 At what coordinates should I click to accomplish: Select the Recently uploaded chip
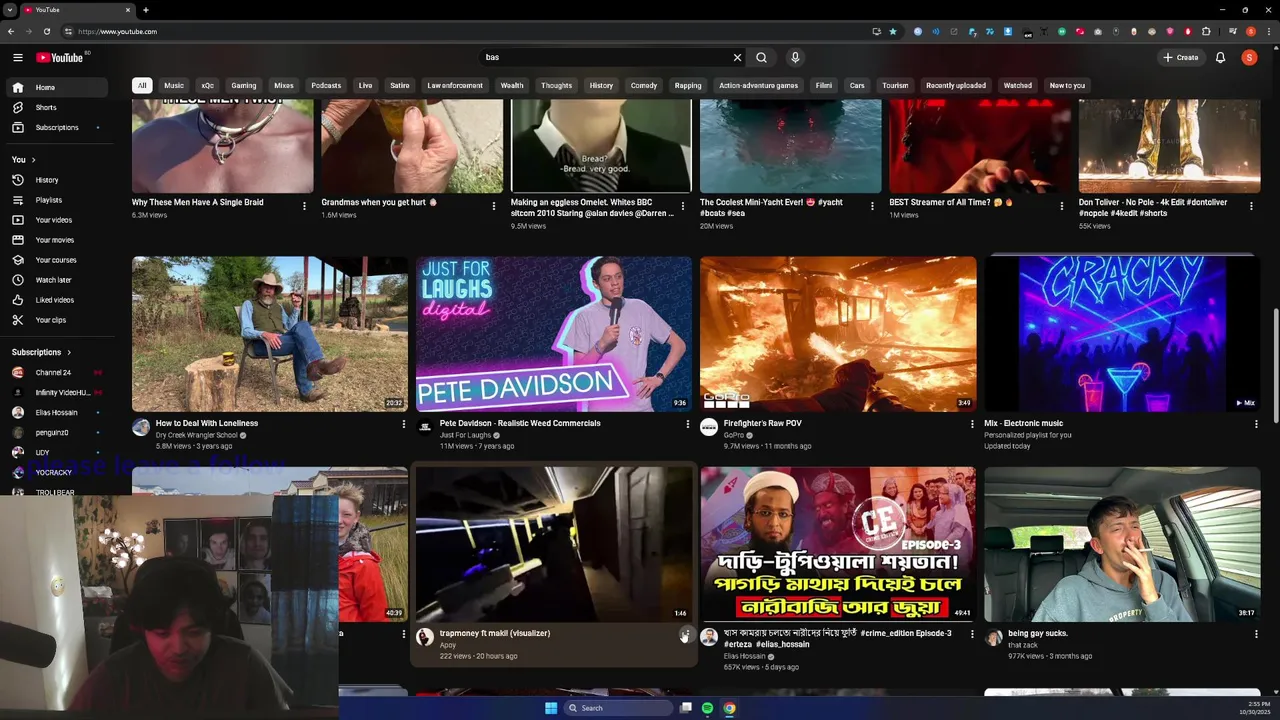pyautogui.click(x=956, y=85)
